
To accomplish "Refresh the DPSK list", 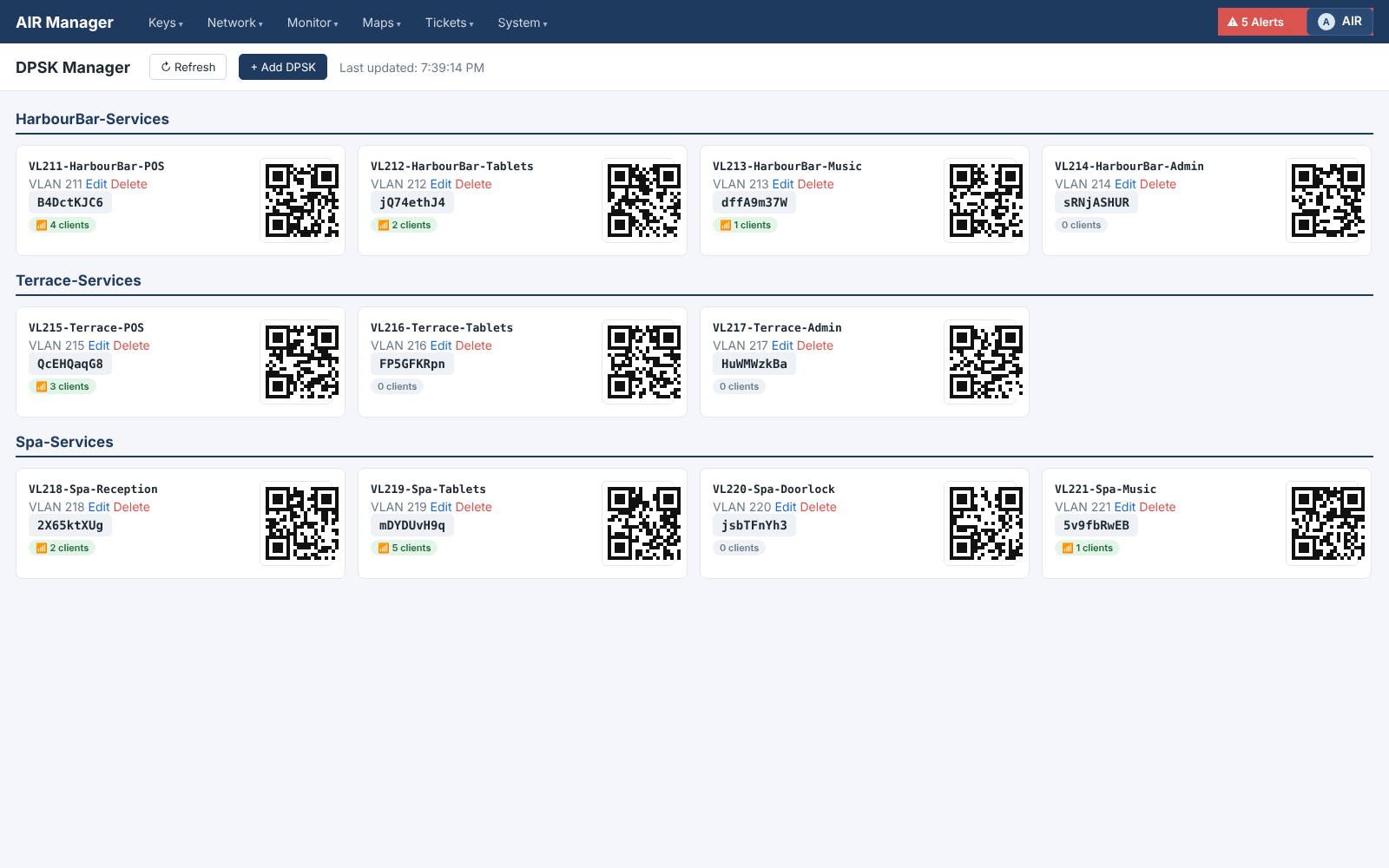I will click(188, 67).
